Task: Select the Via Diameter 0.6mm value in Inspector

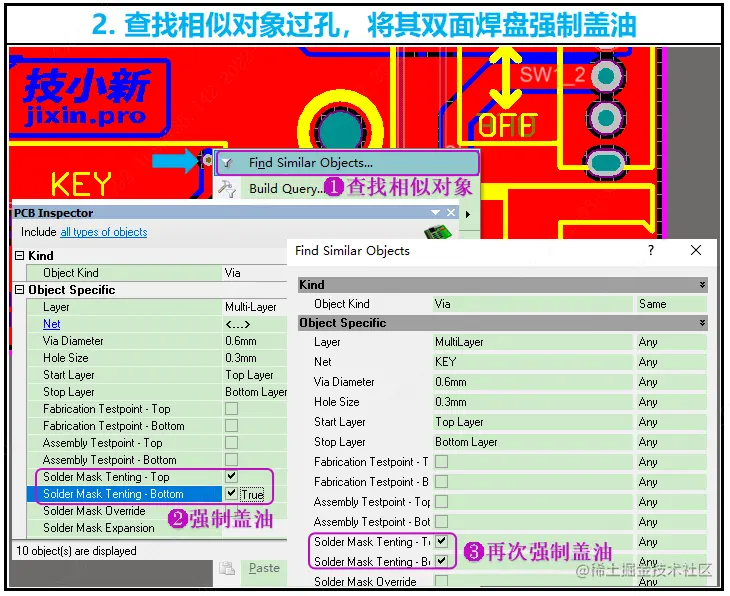Action: coord(241,341)
